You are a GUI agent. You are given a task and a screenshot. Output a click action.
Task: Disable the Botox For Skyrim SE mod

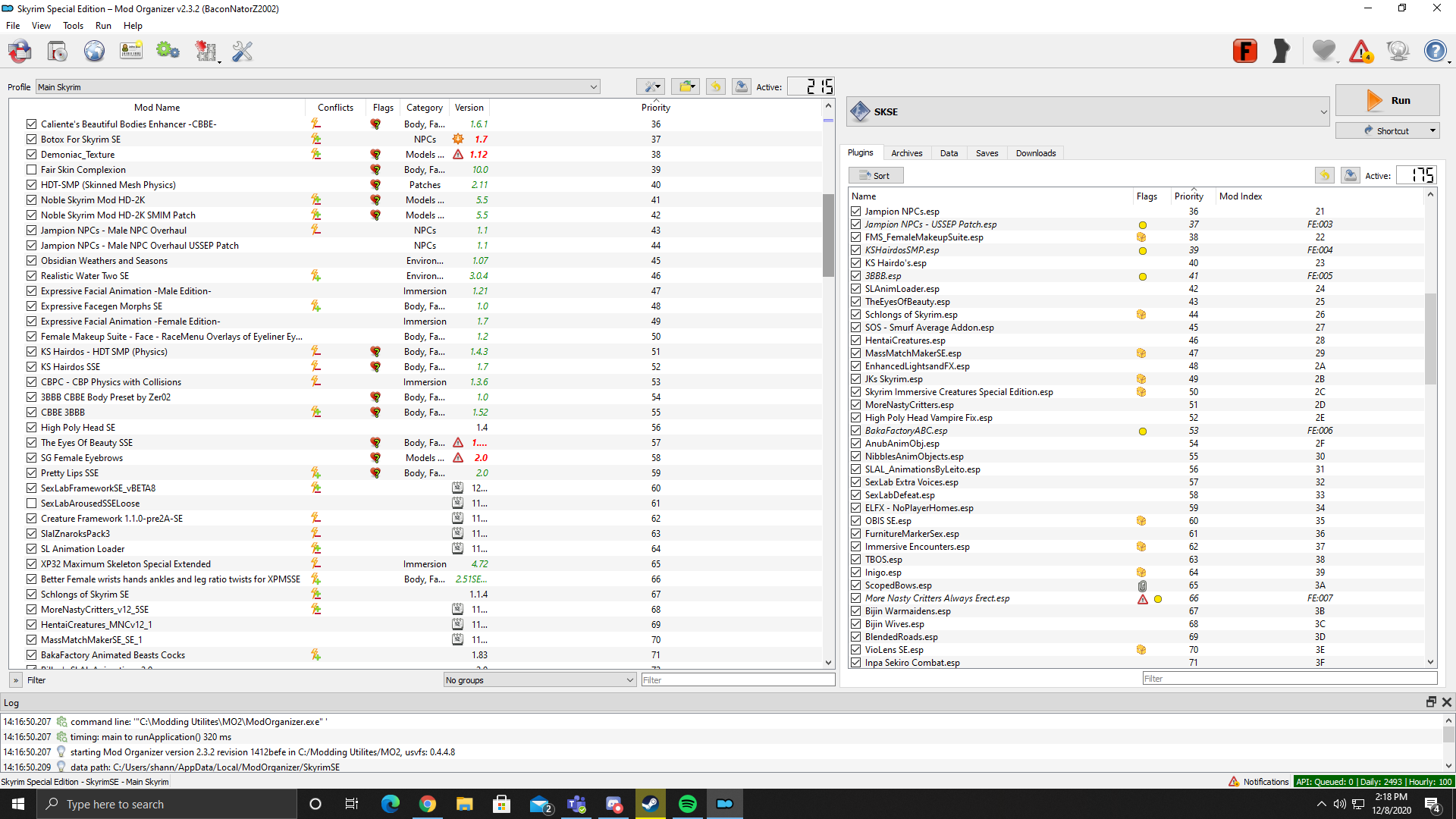[31, 140]
